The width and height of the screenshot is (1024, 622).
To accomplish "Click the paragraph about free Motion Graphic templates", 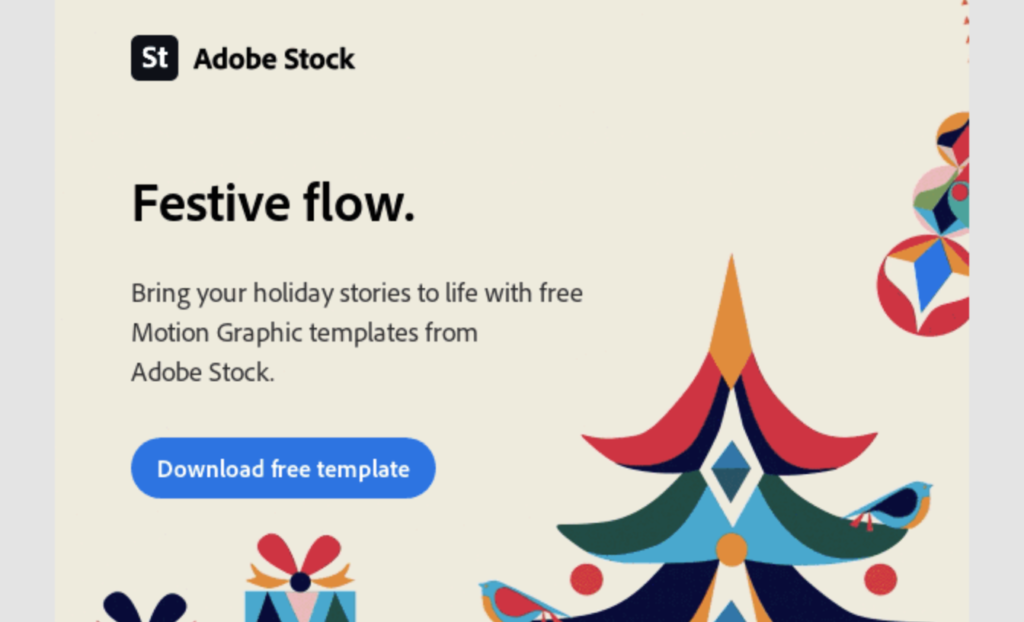I will pos(357,332).
